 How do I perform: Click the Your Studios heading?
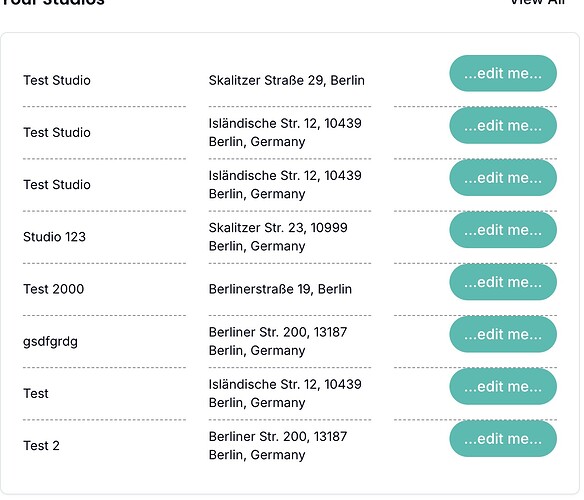53,2
